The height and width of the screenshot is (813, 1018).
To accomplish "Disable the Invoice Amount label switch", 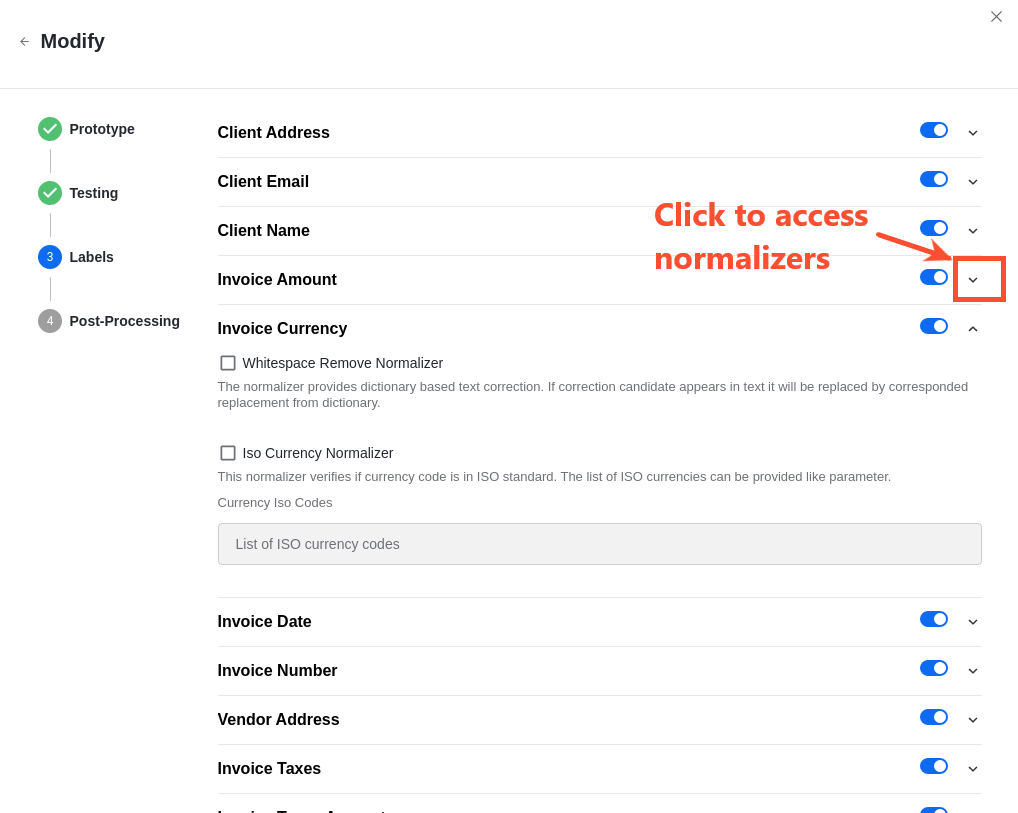I will click(934, 277).
